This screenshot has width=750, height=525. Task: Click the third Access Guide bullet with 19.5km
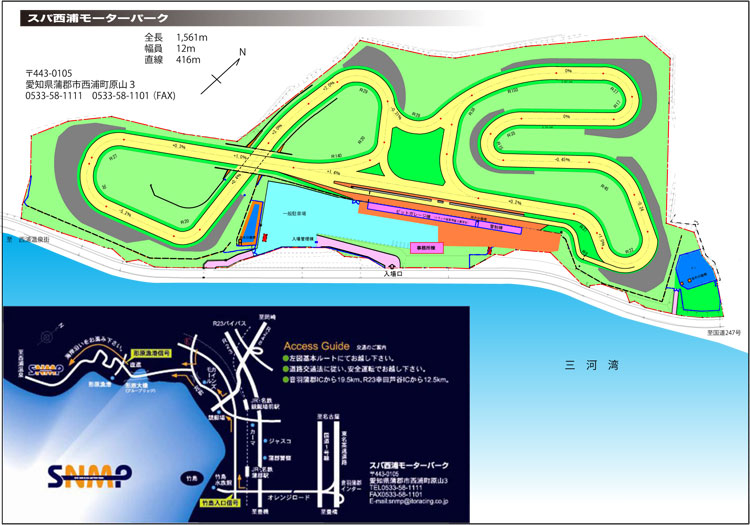366,380
